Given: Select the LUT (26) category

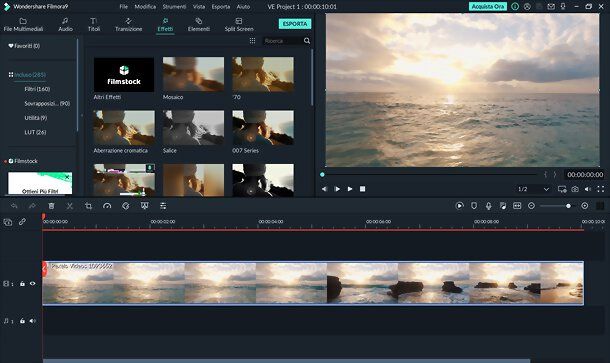Looking at the screenshot, I should [35, 132].
